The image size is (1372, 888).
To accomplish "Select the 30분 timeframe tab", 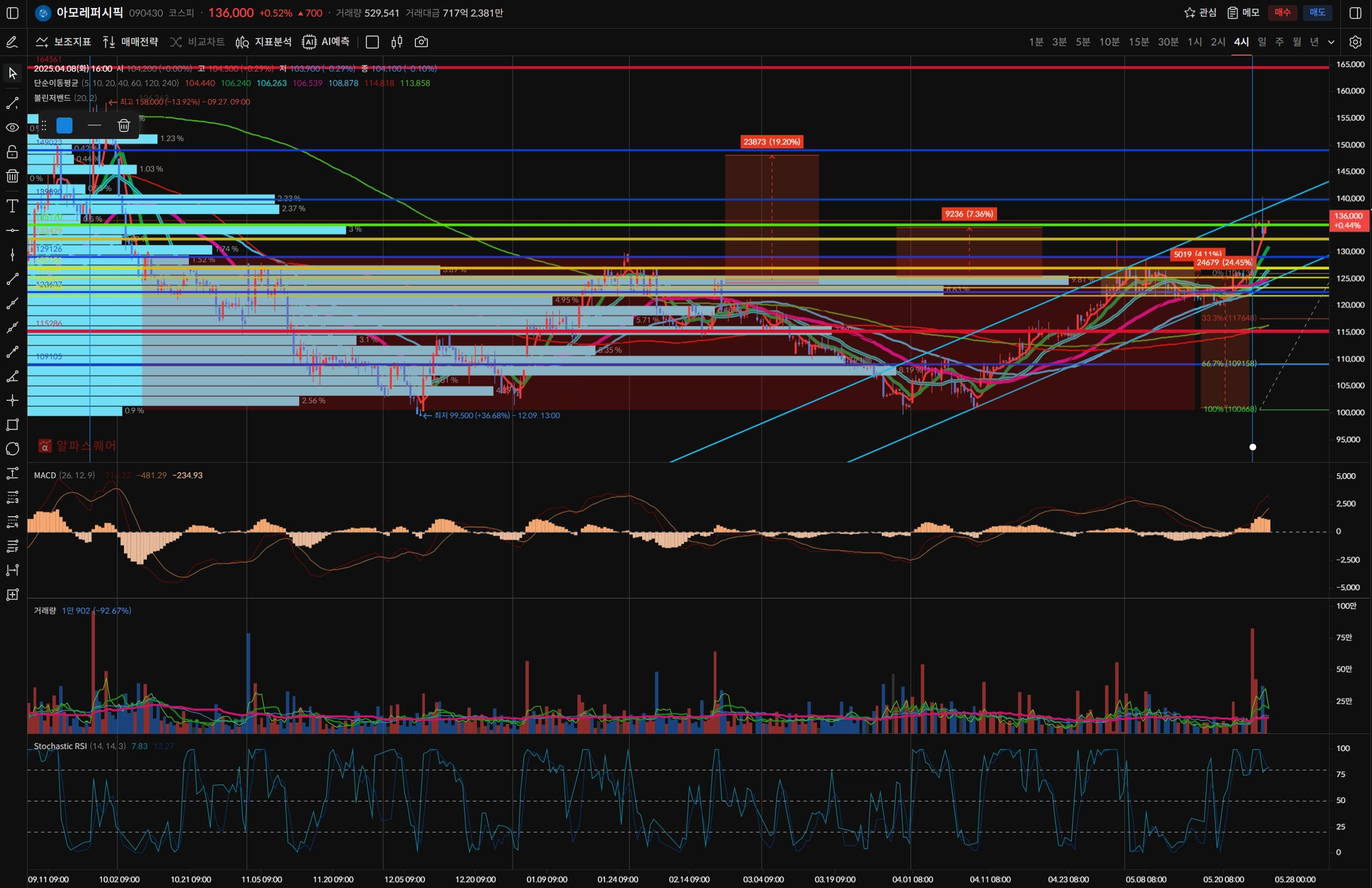I will point(1168,42).
